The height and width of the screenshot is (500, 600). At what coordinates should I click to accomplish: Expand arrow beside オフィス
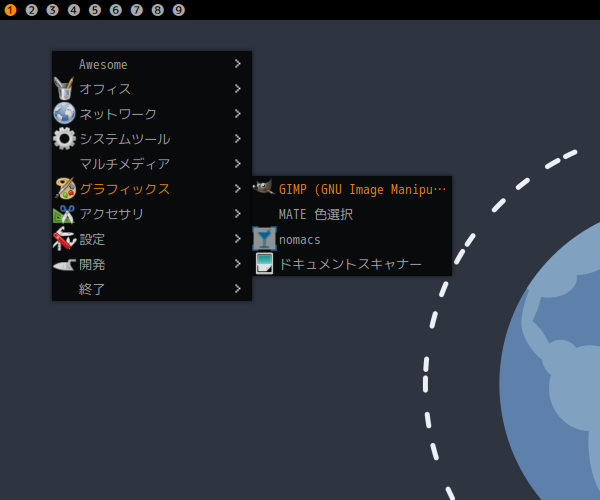point(238,89)
